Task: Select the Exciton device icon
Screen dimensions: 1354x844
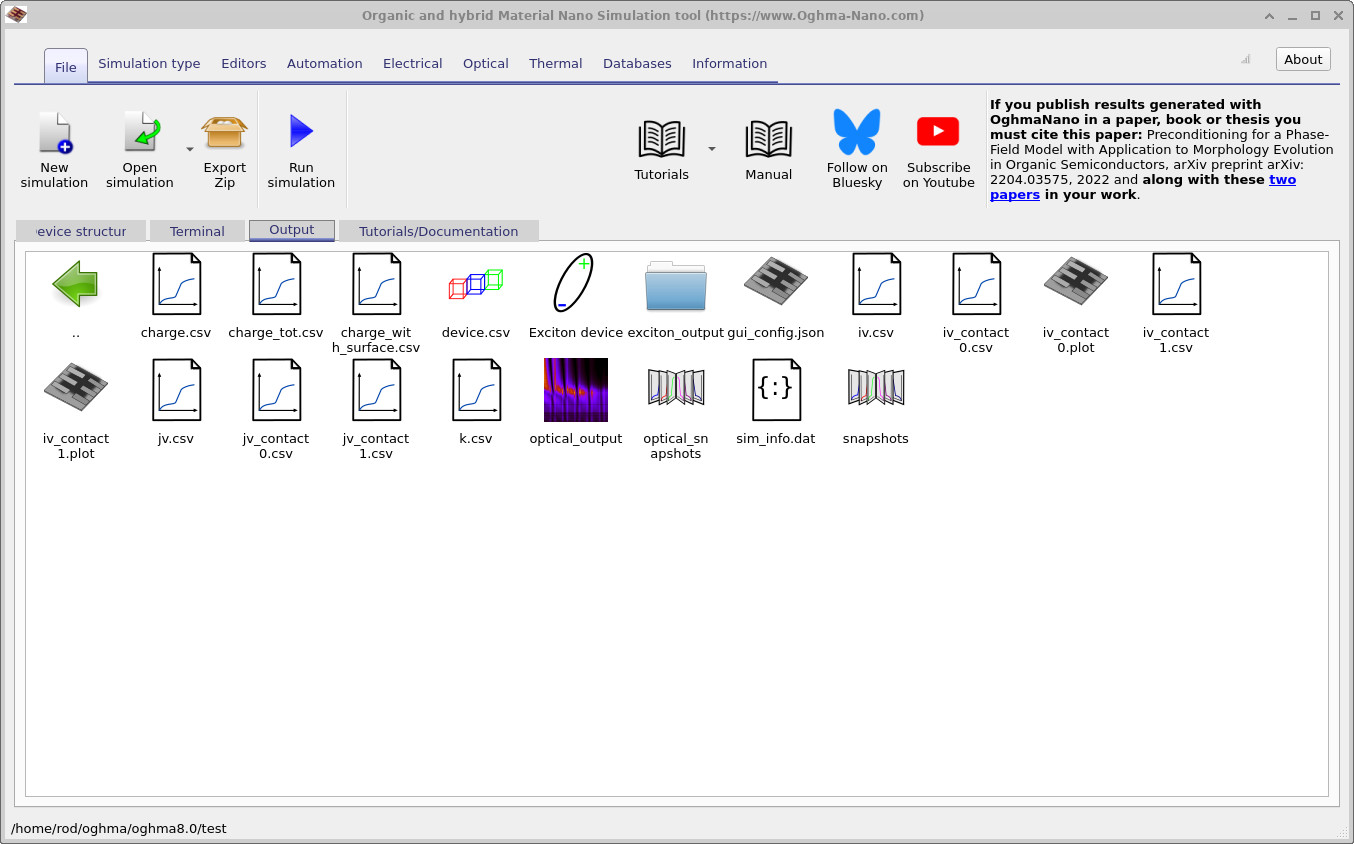Action: click(x=575, y=283)
